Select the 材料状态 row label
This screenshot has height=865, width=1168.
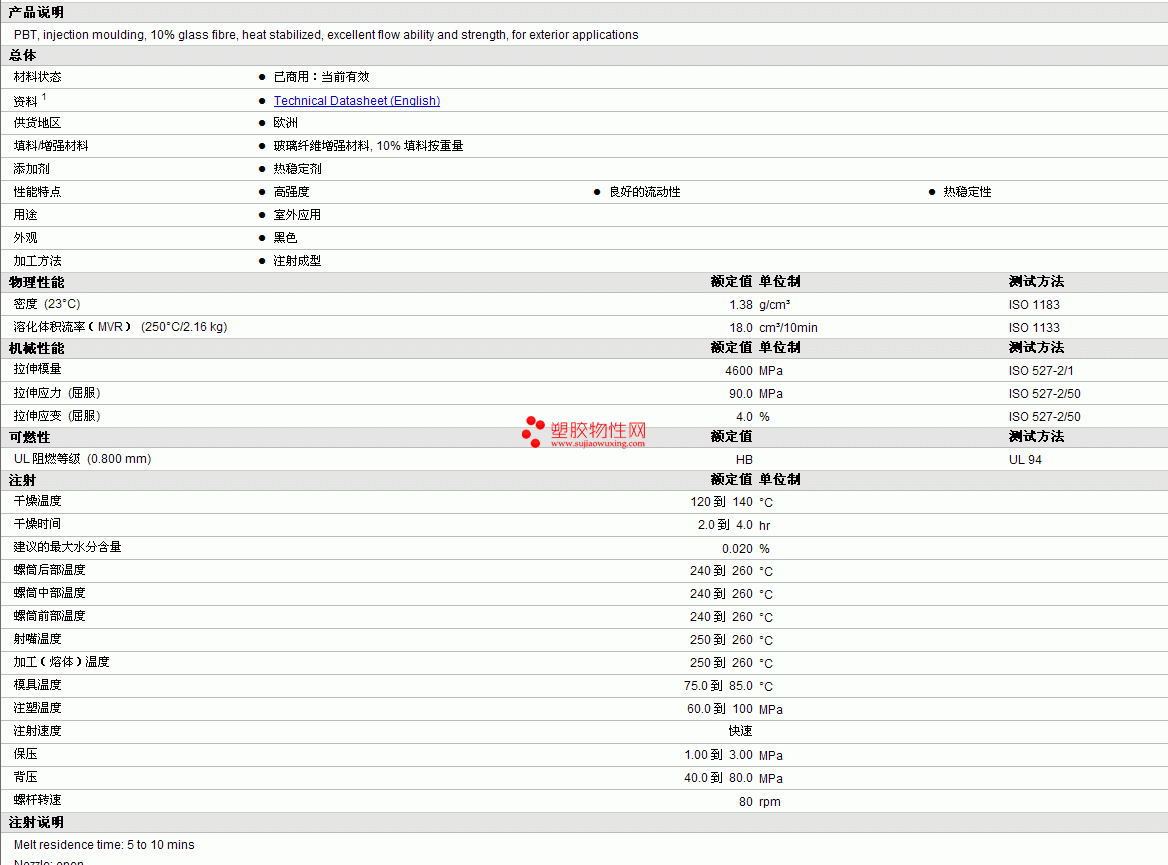pos(37,77)
